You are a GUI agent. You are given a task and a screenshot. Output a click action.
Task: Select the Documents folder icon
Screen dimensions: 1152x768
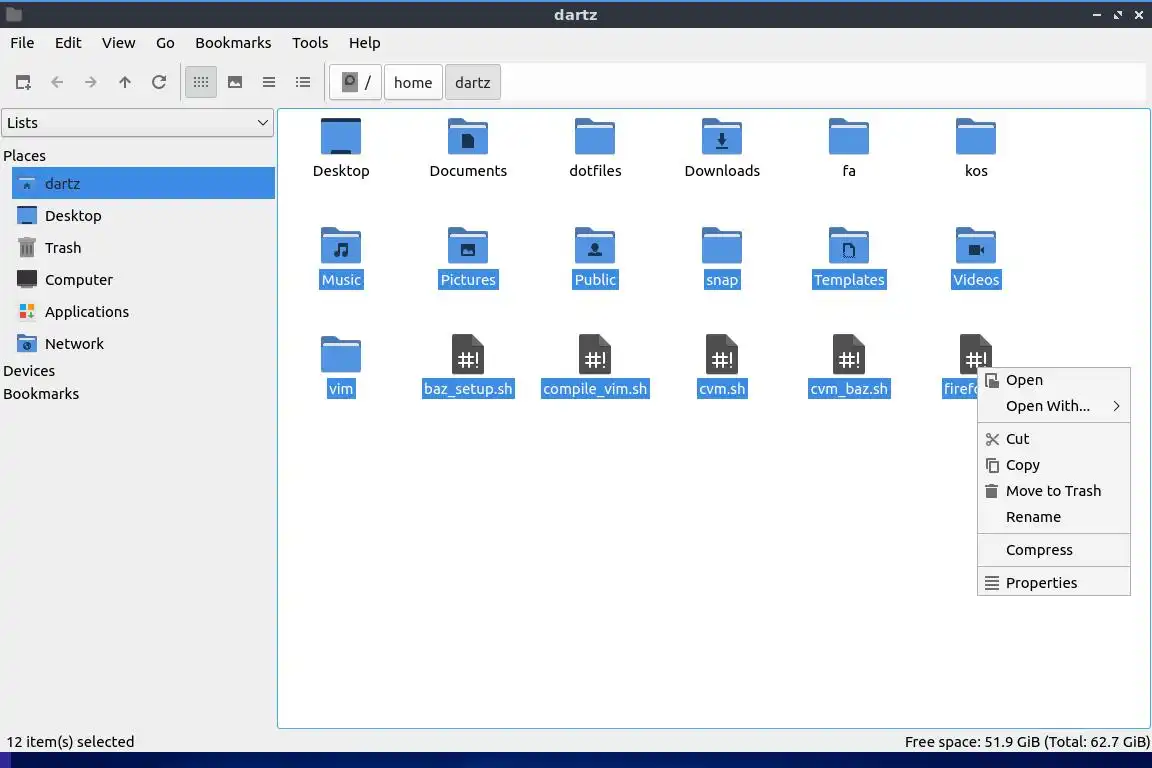pos(468,137)
